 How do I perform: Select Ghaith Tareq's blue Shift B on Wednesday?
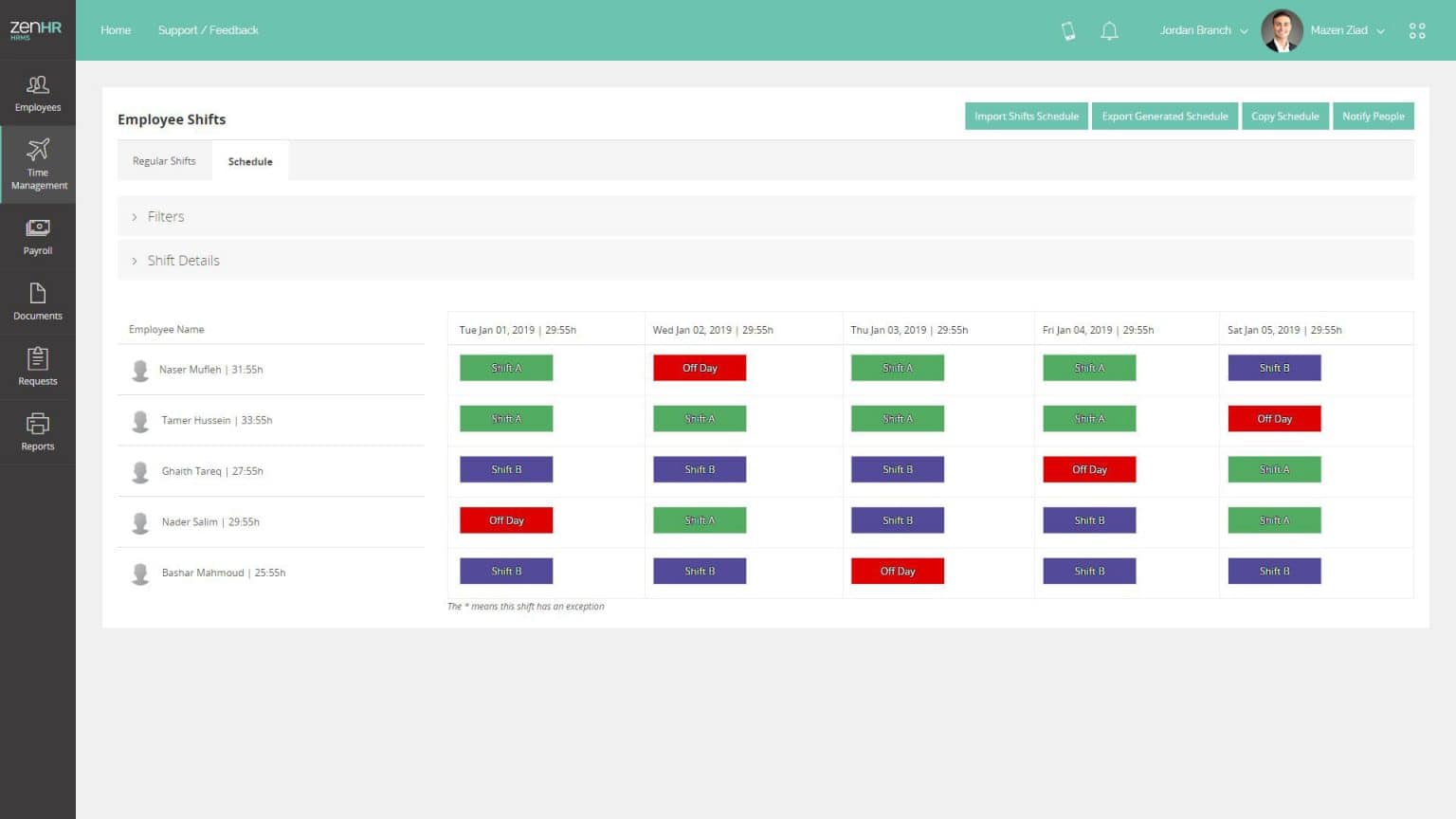(699, 468)
